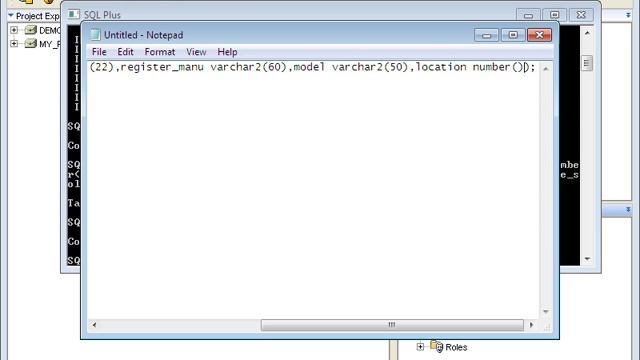Minimize the Notepad window
The width and height of the screenshot is (640, 360).
[x=486, y=35]
